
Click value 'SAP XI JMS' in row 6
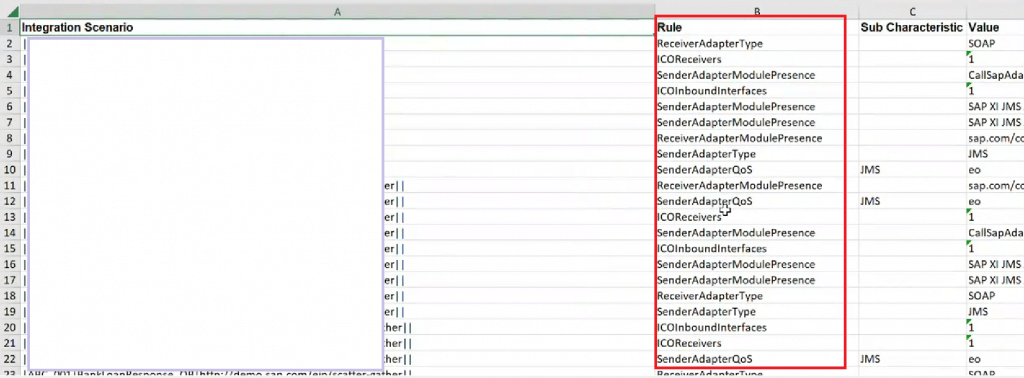pyautogui.click(x=996, y=106)
